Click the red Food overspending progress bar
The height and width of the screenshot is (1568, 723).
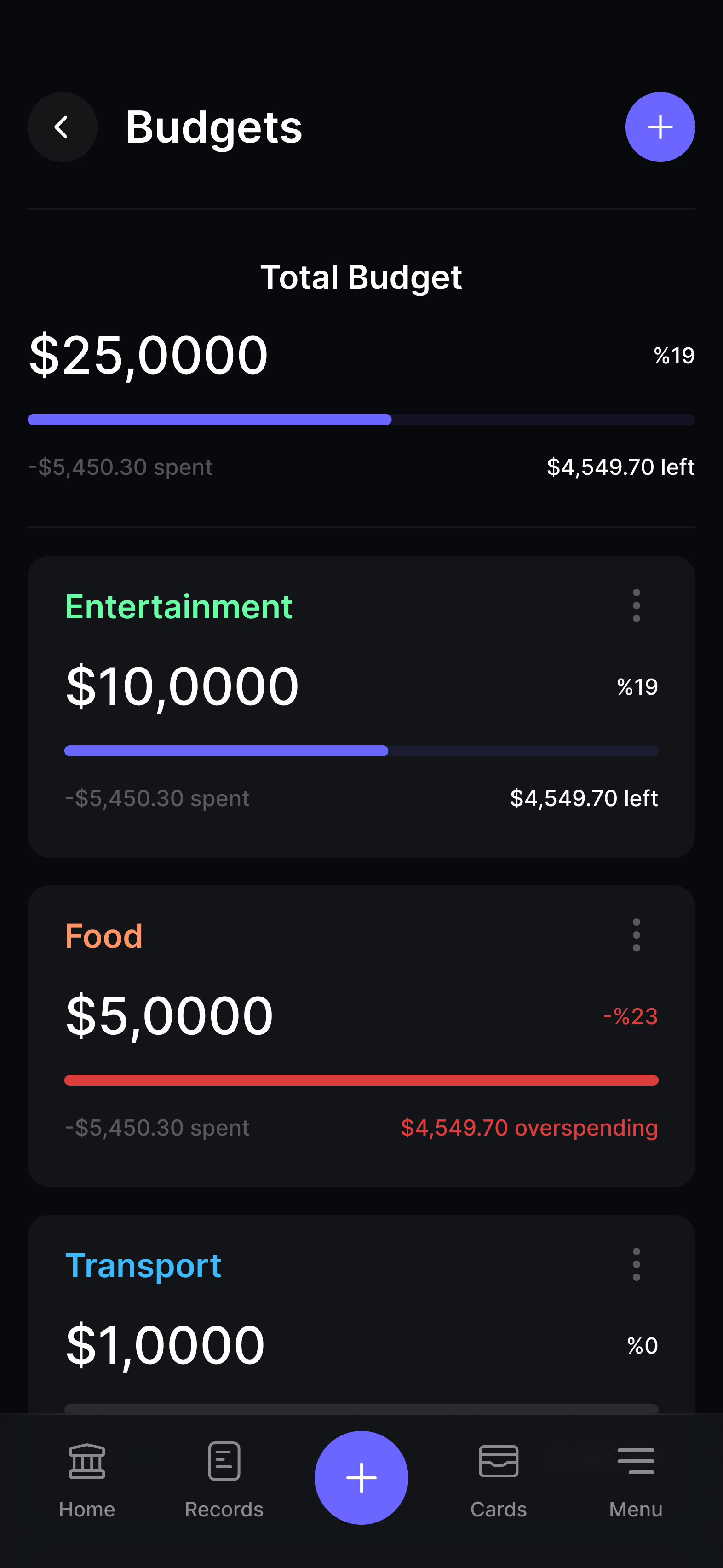coord(361,1080)
